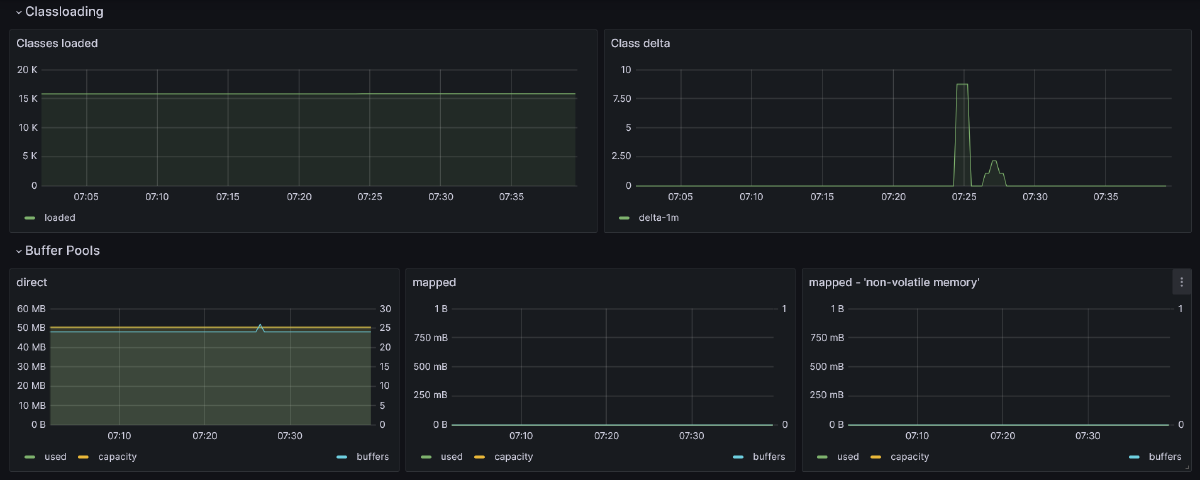Viewport: 1200px width, 480px height.
Task: Open the menu of the non-volatile memory panel
Action: 1181,283
